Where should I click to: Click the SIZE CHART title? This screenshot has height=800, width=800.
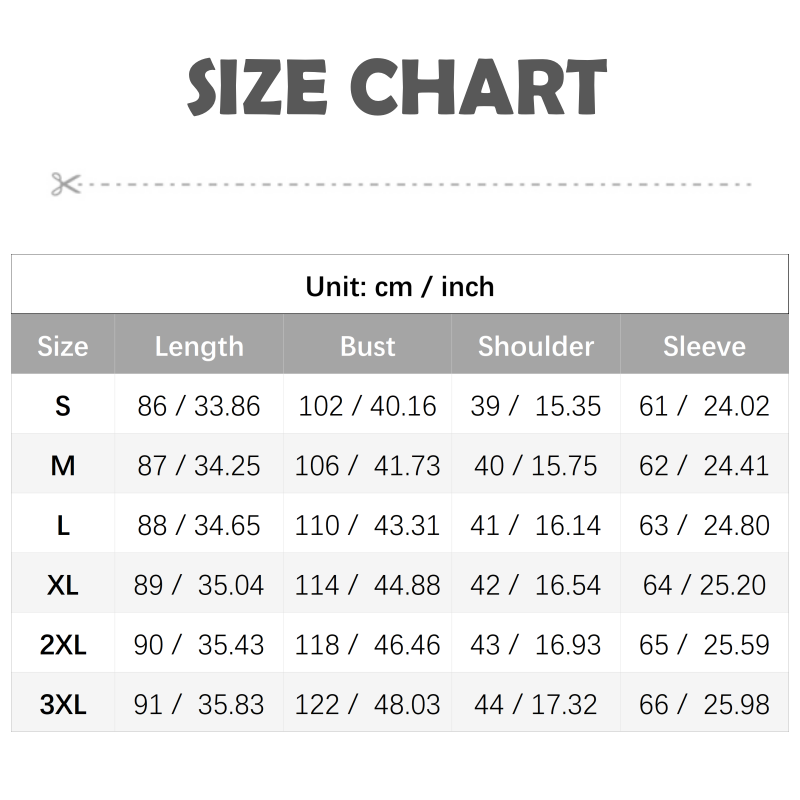(397, 88)
